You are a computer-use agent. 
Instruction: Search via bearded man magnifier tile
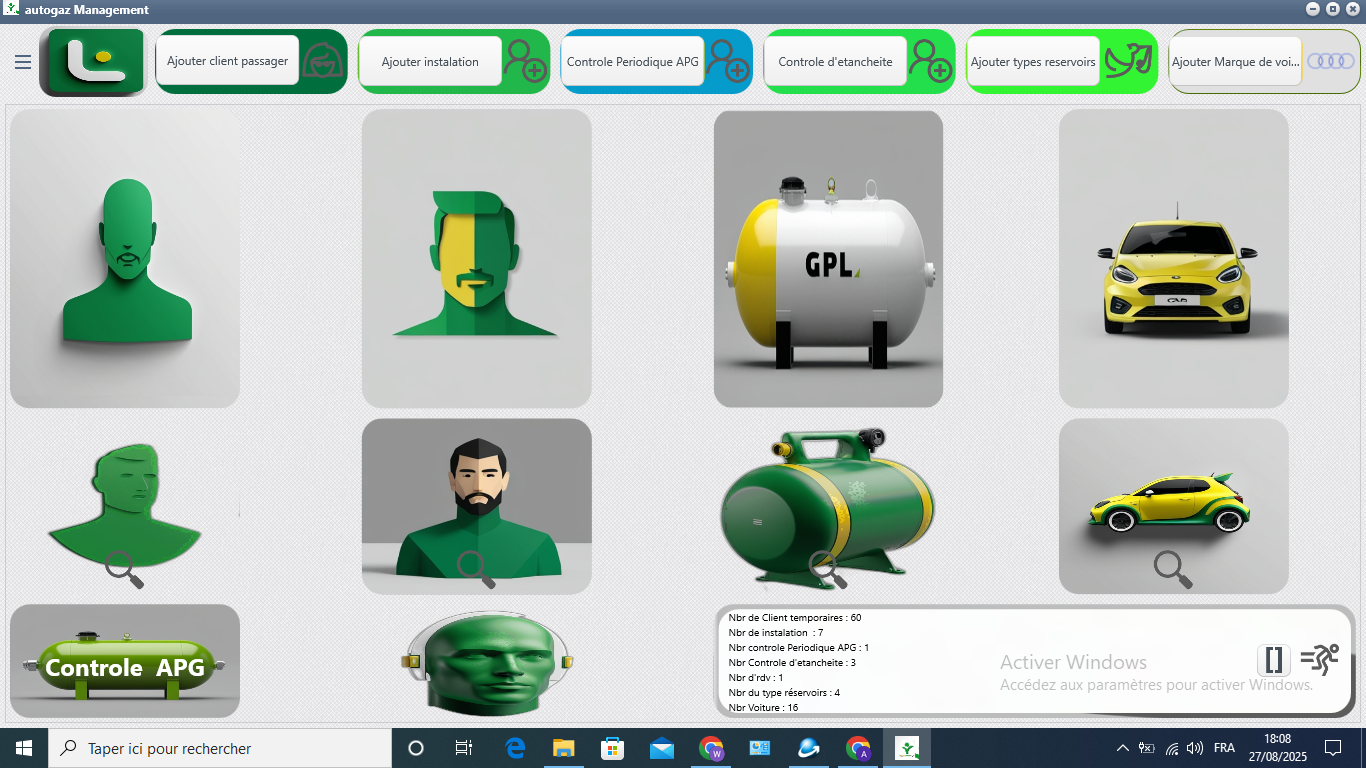click(476, 568)
